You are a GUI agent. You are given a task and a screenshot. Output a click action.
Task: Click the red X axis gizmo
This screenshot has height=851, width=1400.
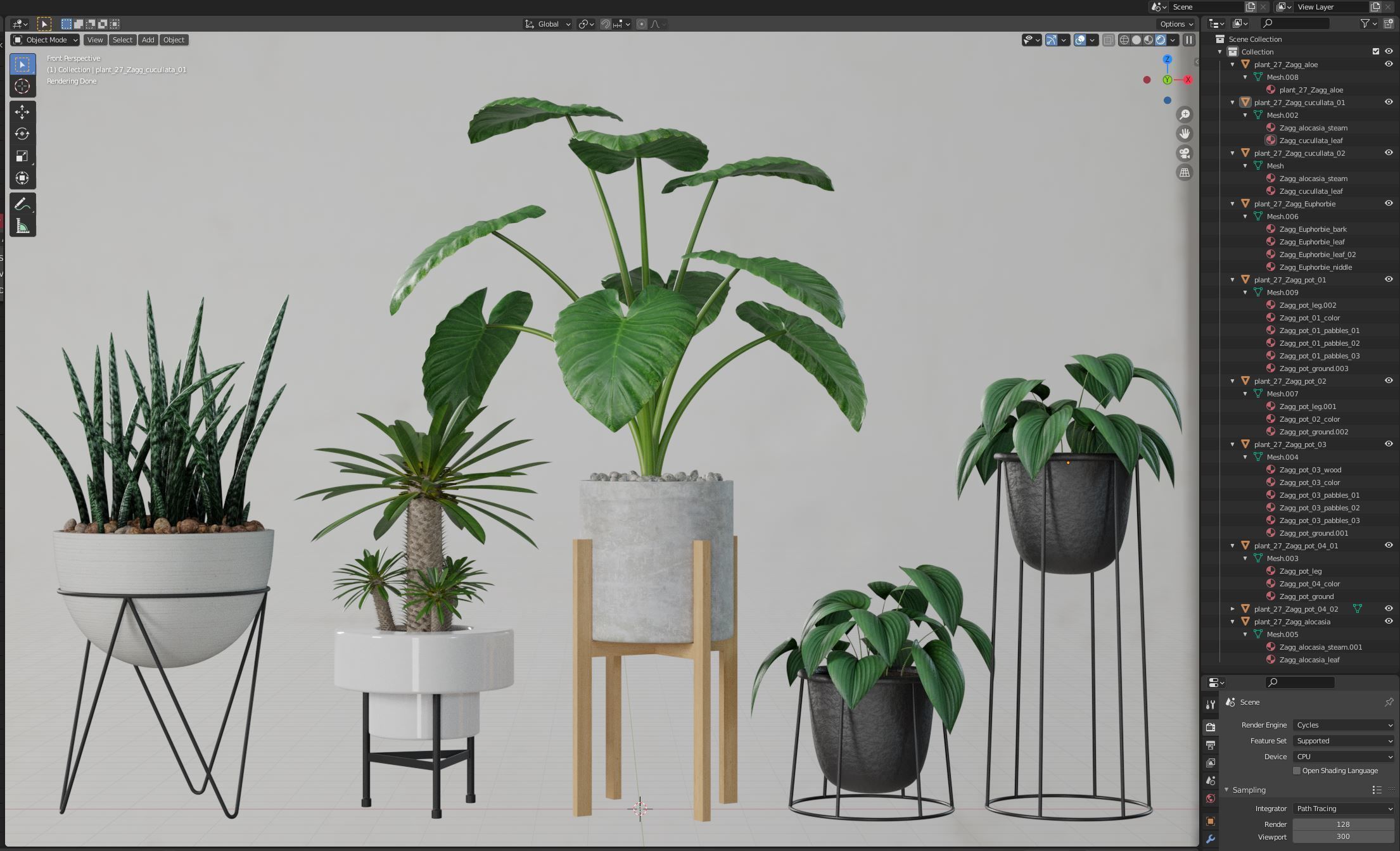[x=1188, y=80]
